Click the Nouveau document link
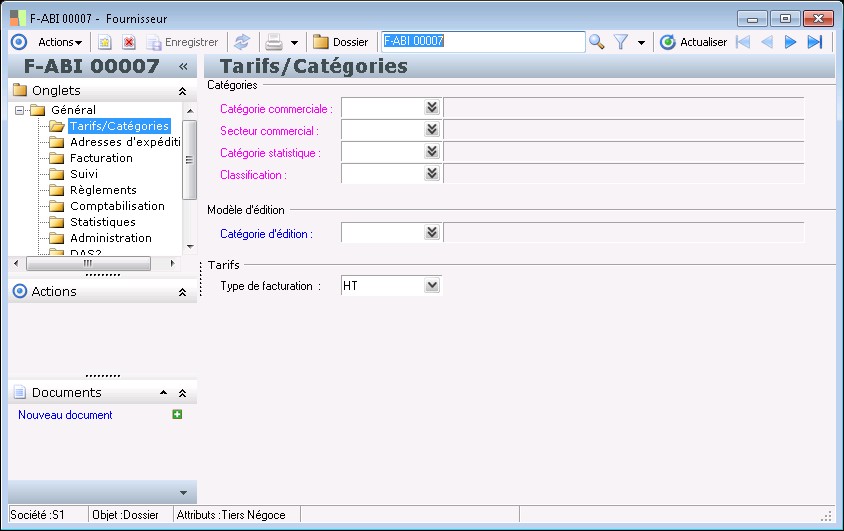The height and width of the screenshot is (531, 844). 65,415
